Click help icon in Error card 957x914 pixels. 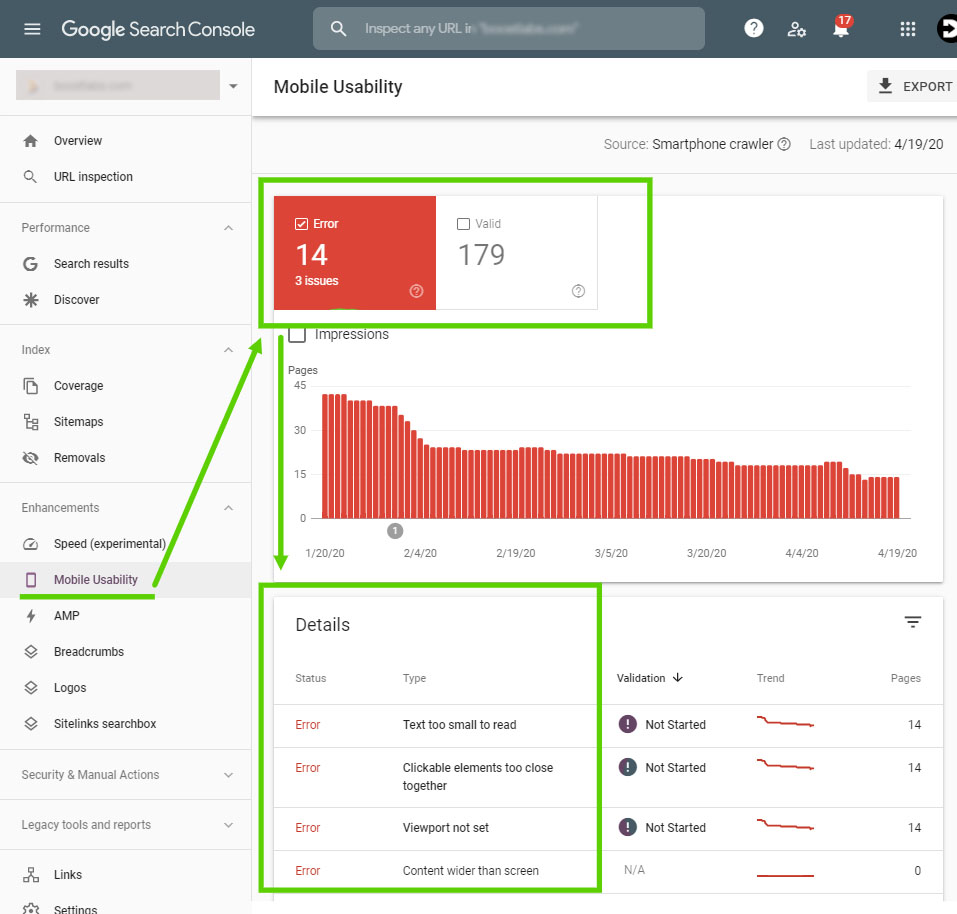point(416,291)
